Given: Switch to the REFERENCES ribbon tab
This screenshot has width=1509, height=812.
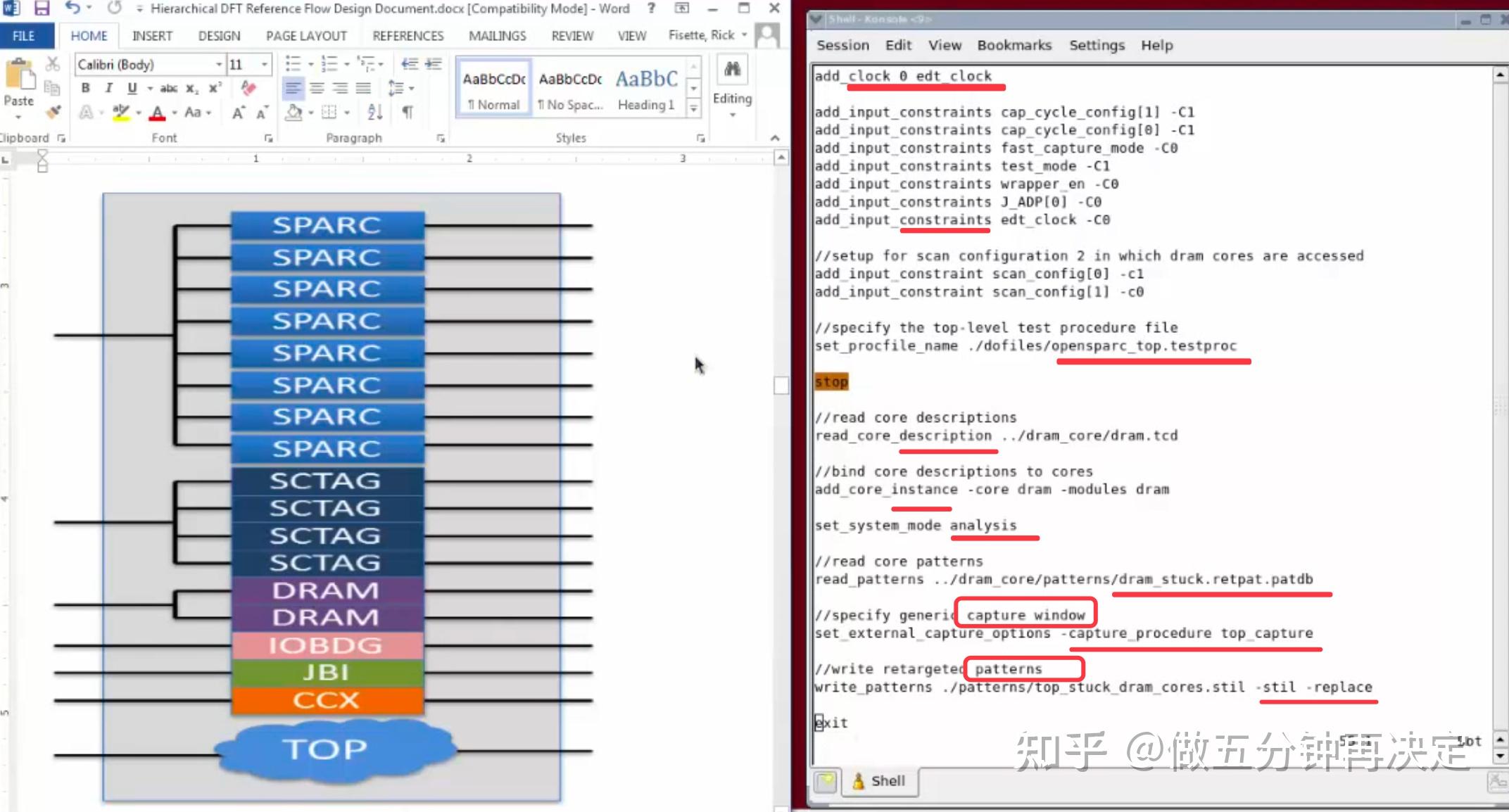Looking at the screenshot, I should point(407,35).
